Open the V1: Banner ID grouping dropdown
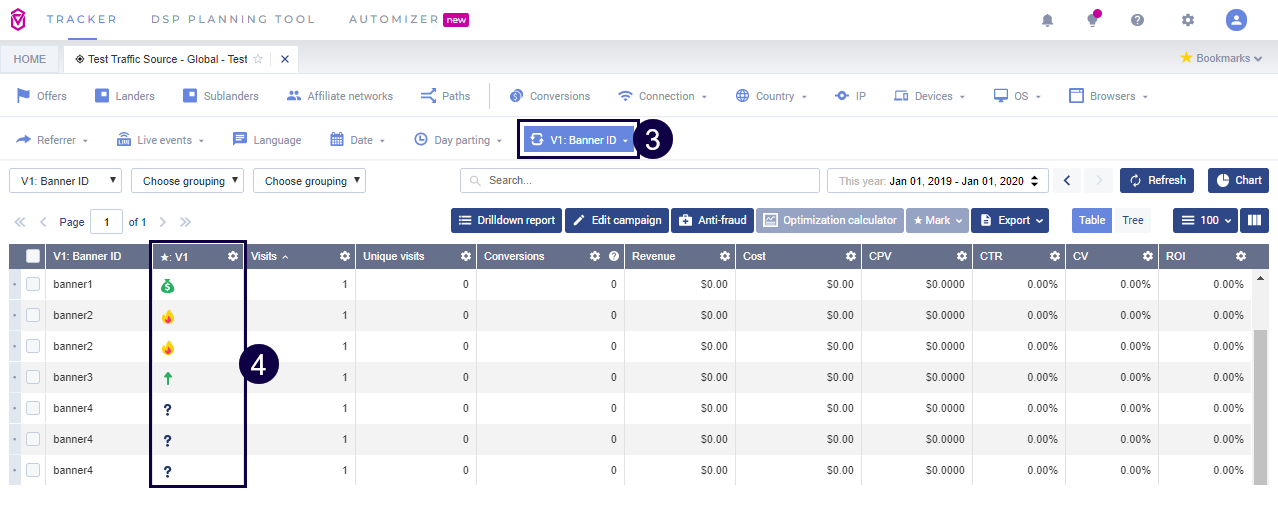This screenshot has height=523, width=1278. tap(66, 181)
